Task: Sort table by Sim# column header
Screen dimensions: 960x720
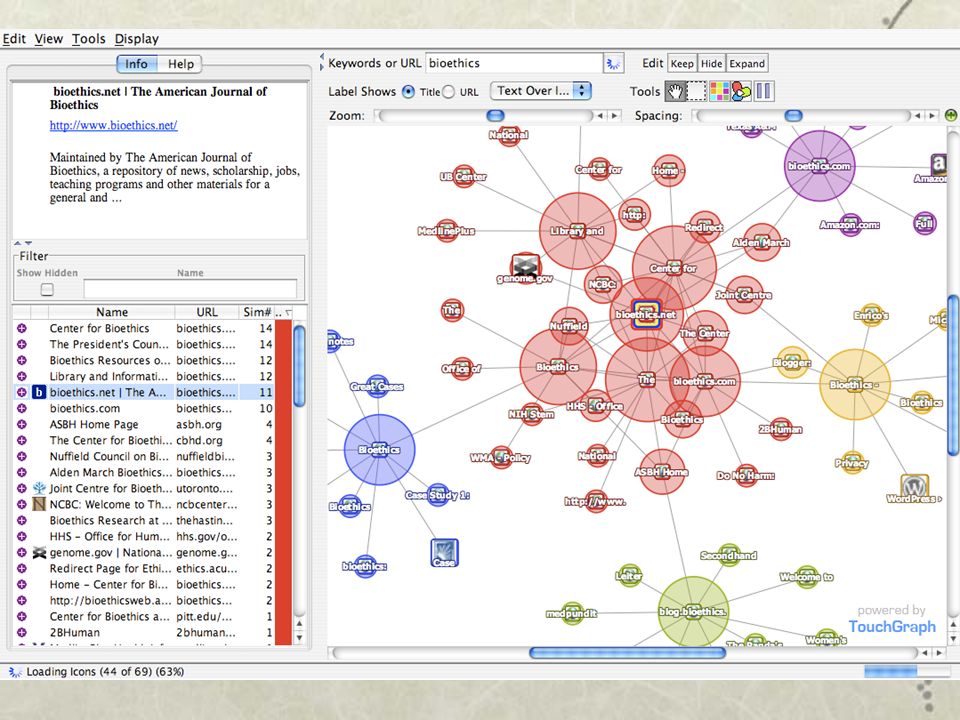Action: tap(257, 312)
